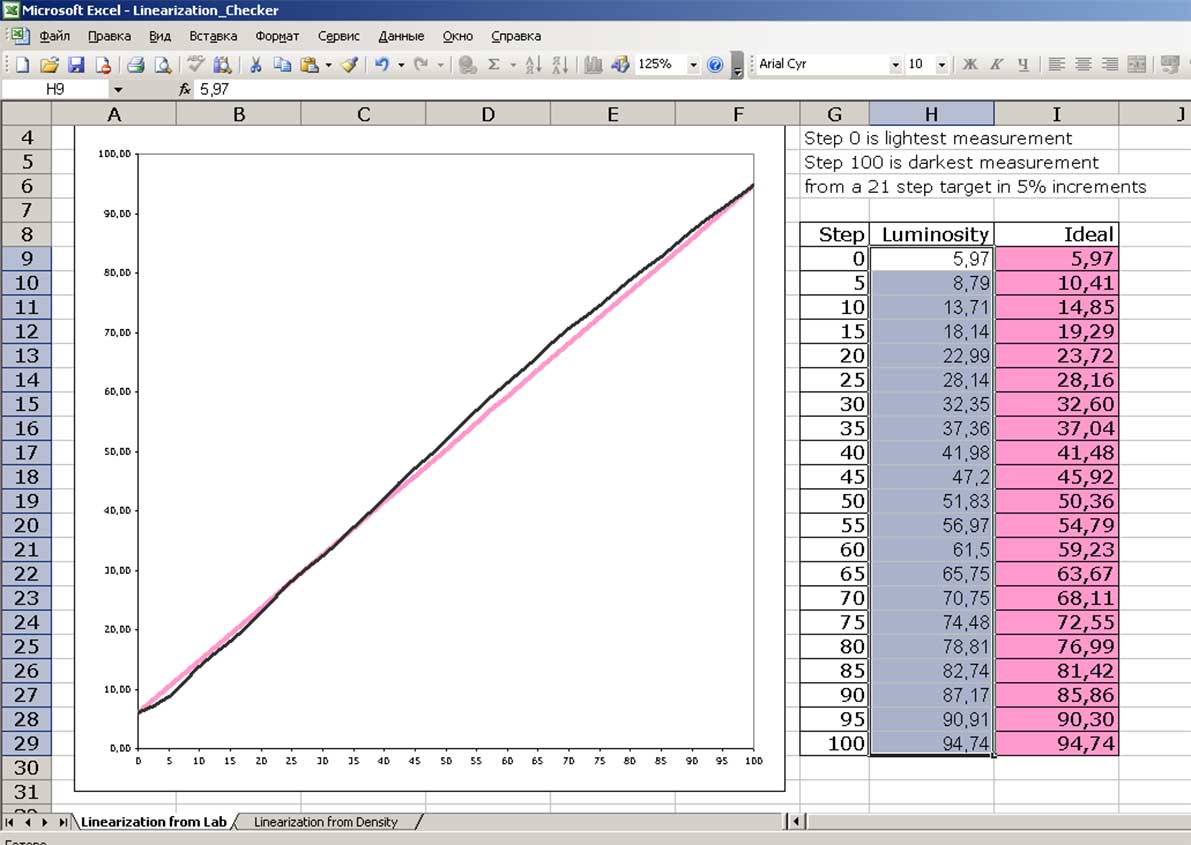Undo the last action with the Undo arrow
This screenshot has height=845, width=1191.
click(x=382, y=65)
